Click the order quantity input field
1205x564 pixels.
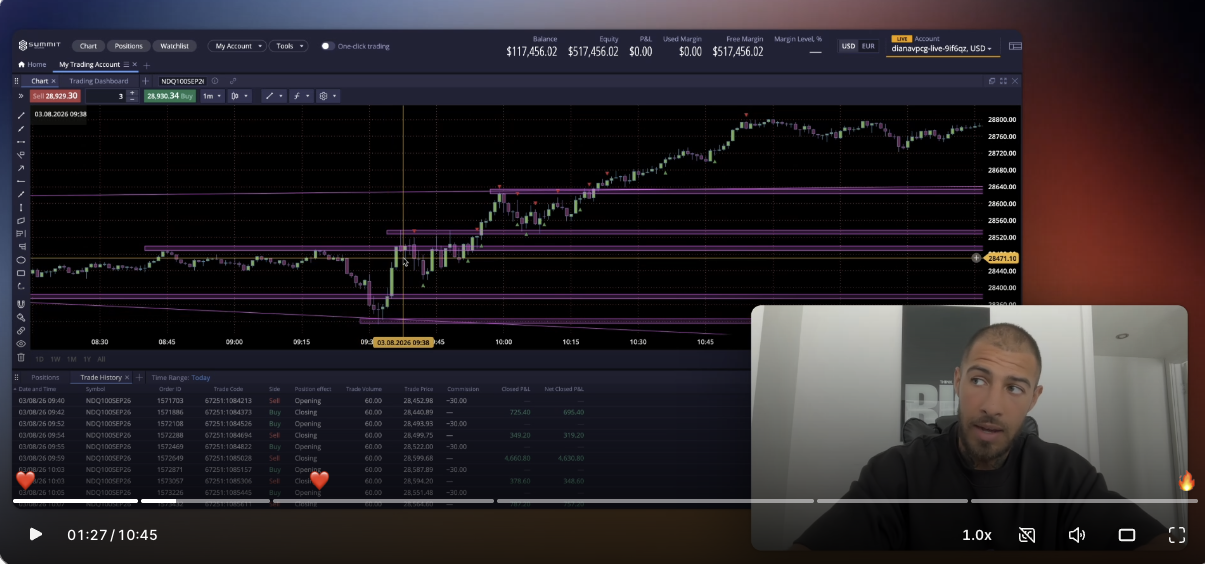click(x=106, y=96)
